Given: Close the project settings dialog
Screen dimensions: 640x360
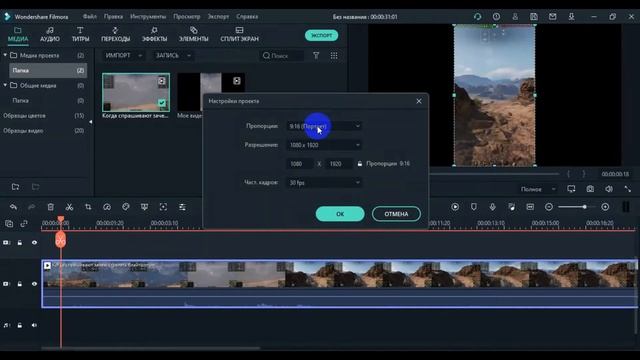Looking at the screenshot, I should pos(419,101).
